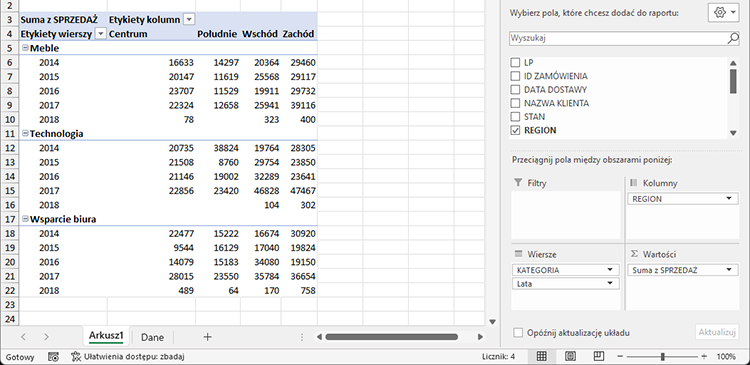Adjust the zoom slider handle
Viewport: 750px width, 365px height.
point(662,356)
